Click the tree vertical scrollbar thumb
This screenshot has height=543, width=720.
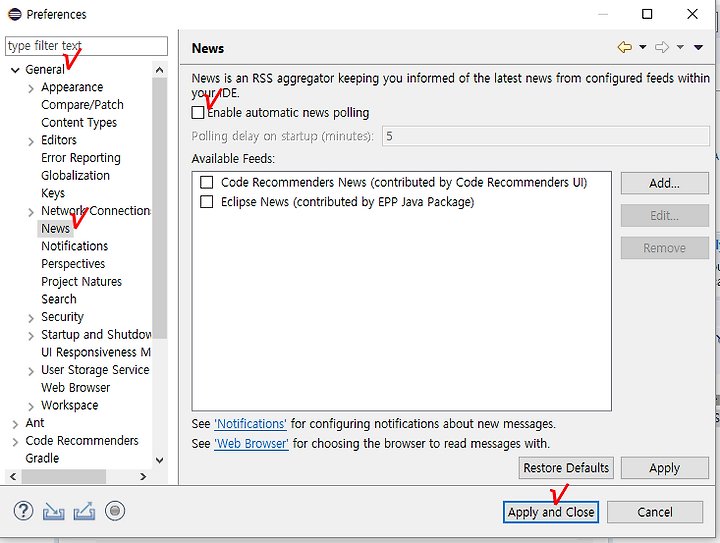(159, 208)
